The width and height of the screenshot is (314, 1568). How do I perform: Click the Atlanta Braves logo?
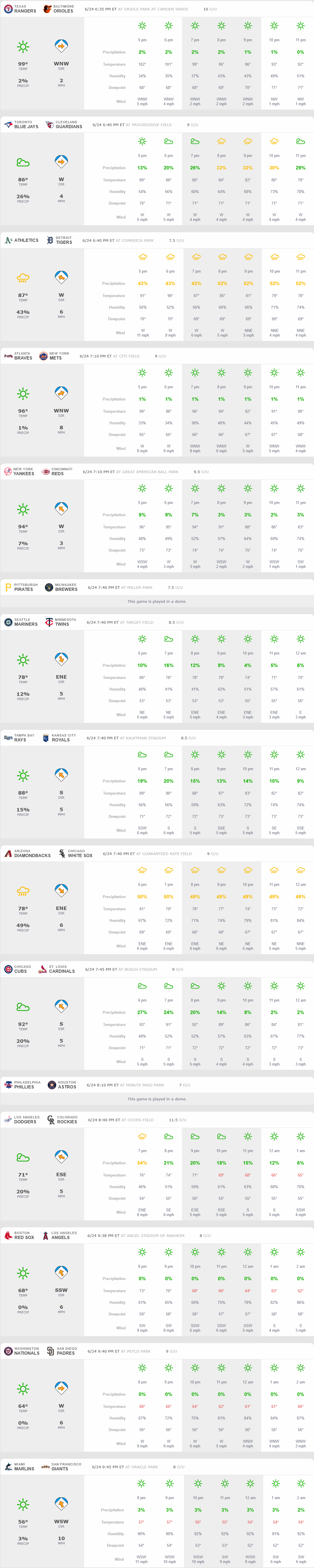[x=8, y=356]
